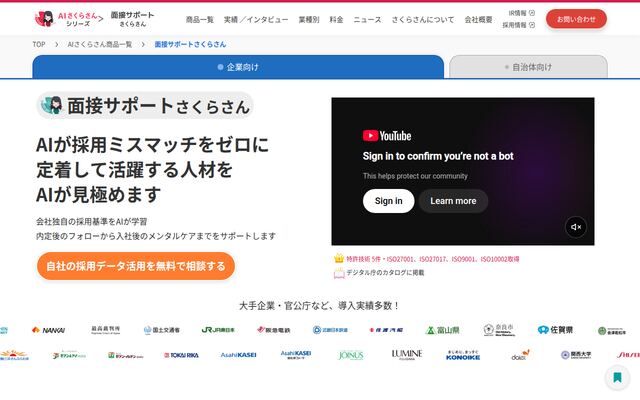The height and width of the screenshot is (400, 640).
Task: Click 面接サポートさくらさん breadcrumb item
Action: point(190,44)
